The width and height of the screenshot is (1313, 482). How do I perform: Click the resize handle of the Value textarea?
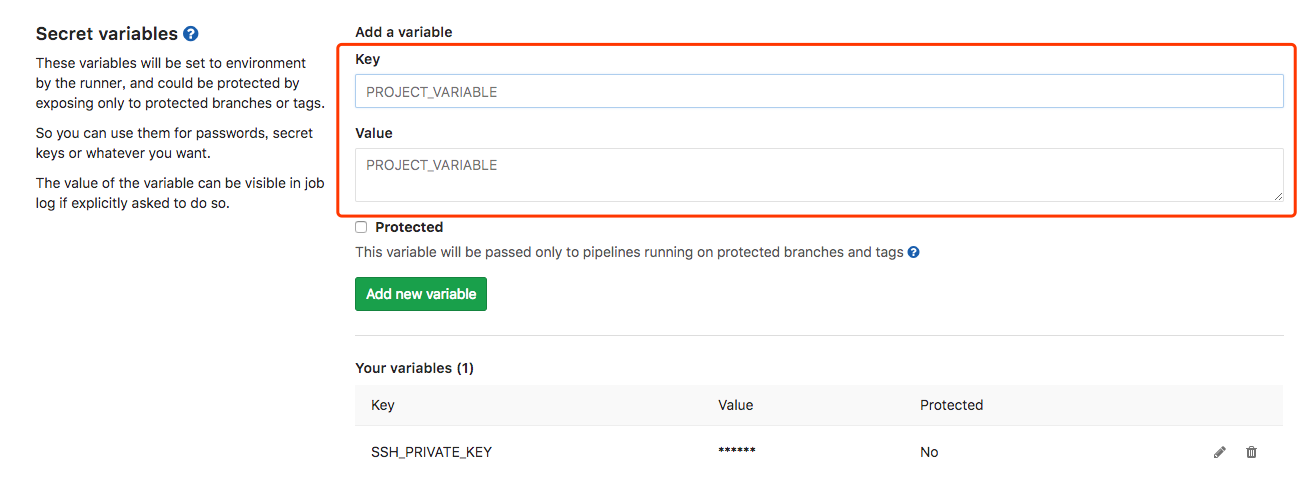pos(1277,195)
